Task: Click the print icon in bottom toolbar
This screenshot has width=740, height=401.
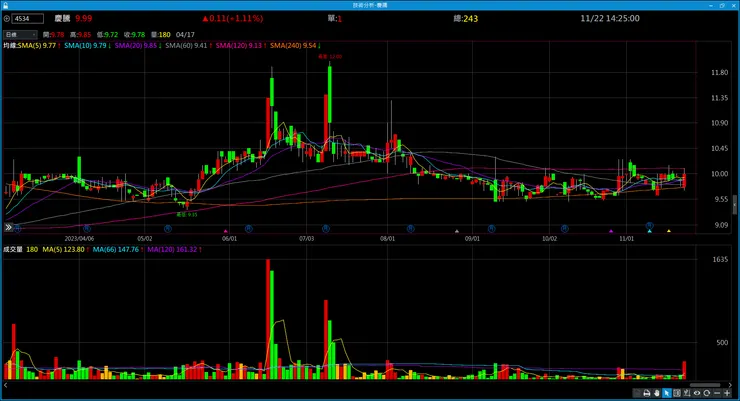Action: tap(647, 393)
